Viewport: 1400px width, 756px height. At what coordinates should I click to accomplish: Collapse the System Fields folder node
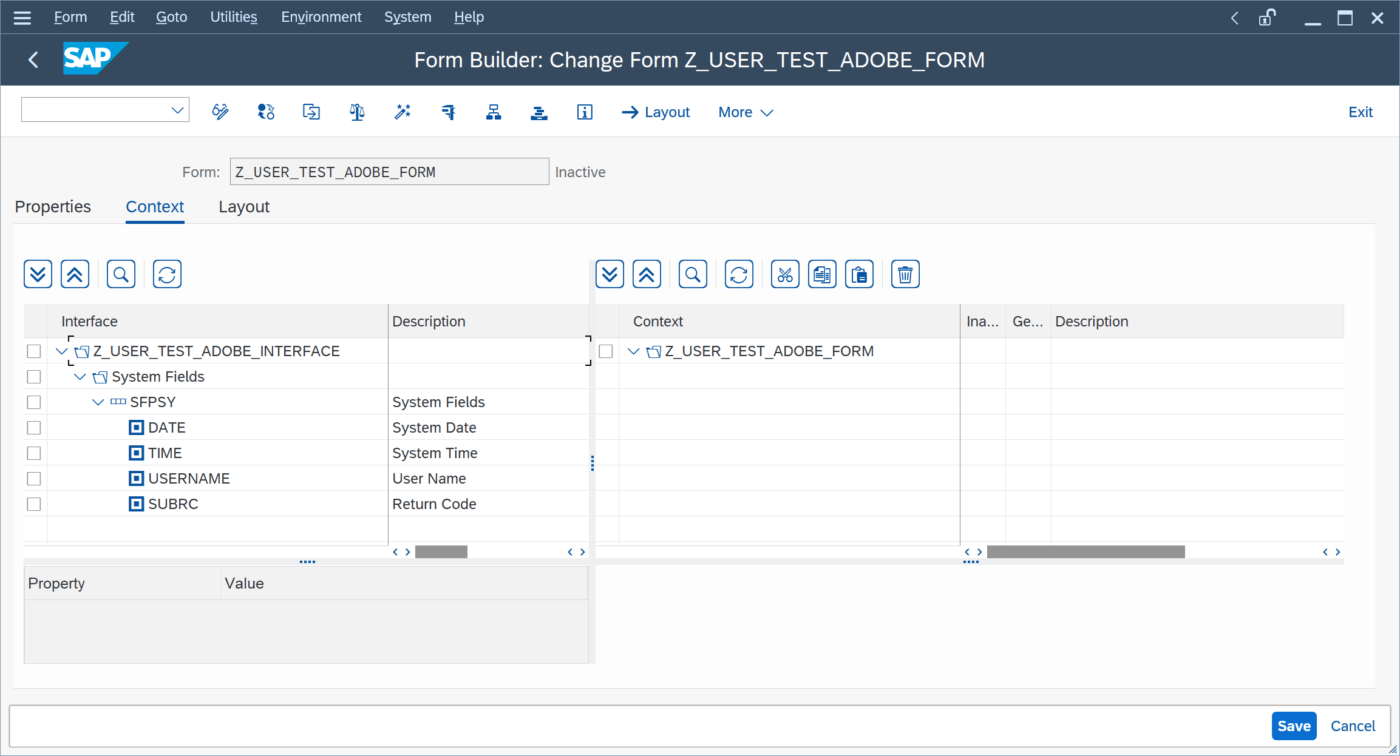click(x=80, y=377)
